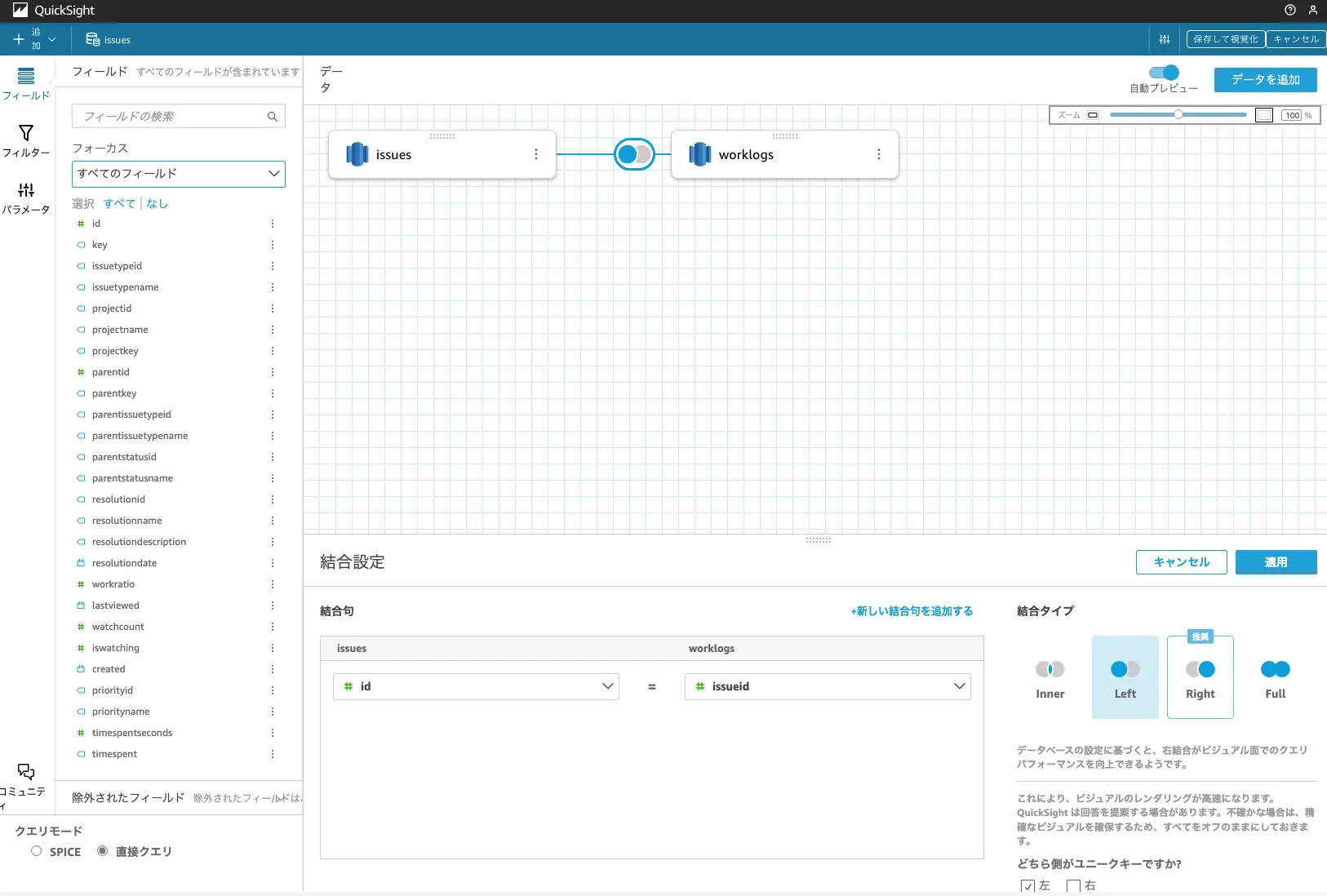Open focus dropdown すべてのフィールド

(179, 174)
